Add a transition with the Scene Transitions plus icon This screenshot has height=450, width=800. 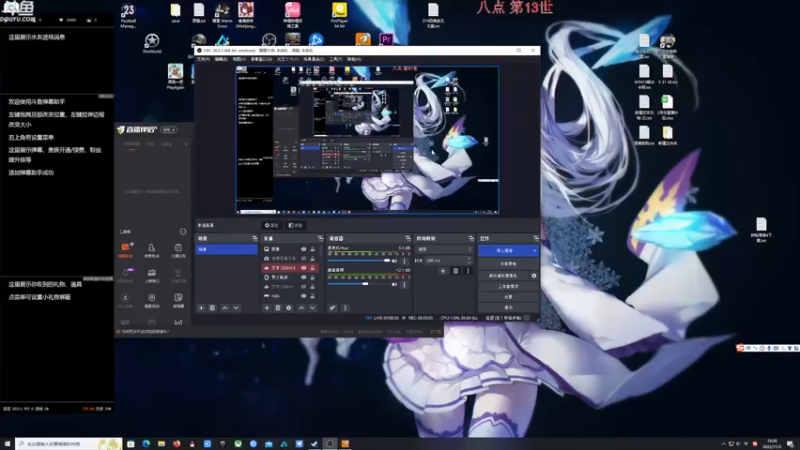pyautogui.click(x=443, y=271)
